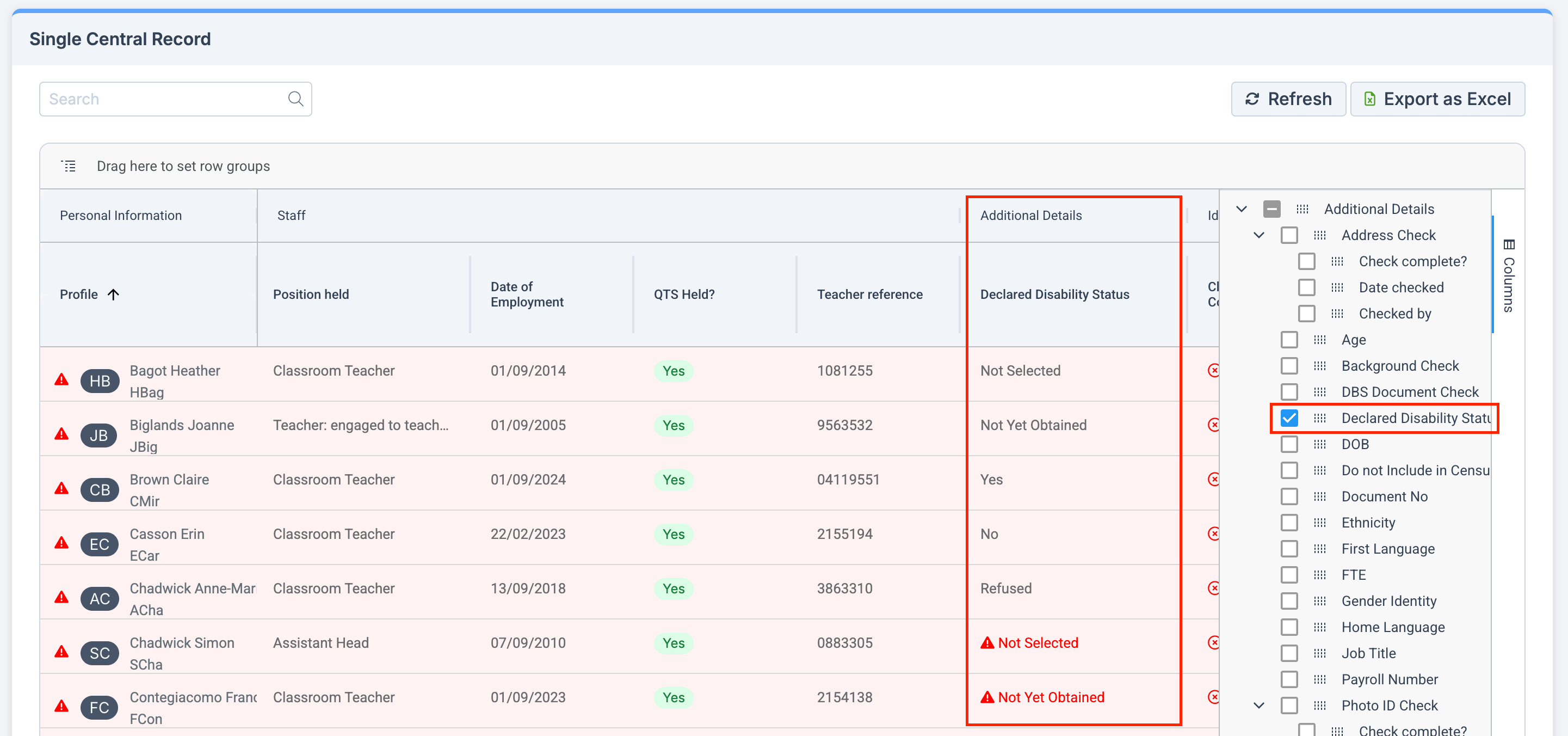Click the row groups list icon
Image resolution: width=1568 pixels, height=736 pixels.
pyautogui.click(x=69, y=165)
